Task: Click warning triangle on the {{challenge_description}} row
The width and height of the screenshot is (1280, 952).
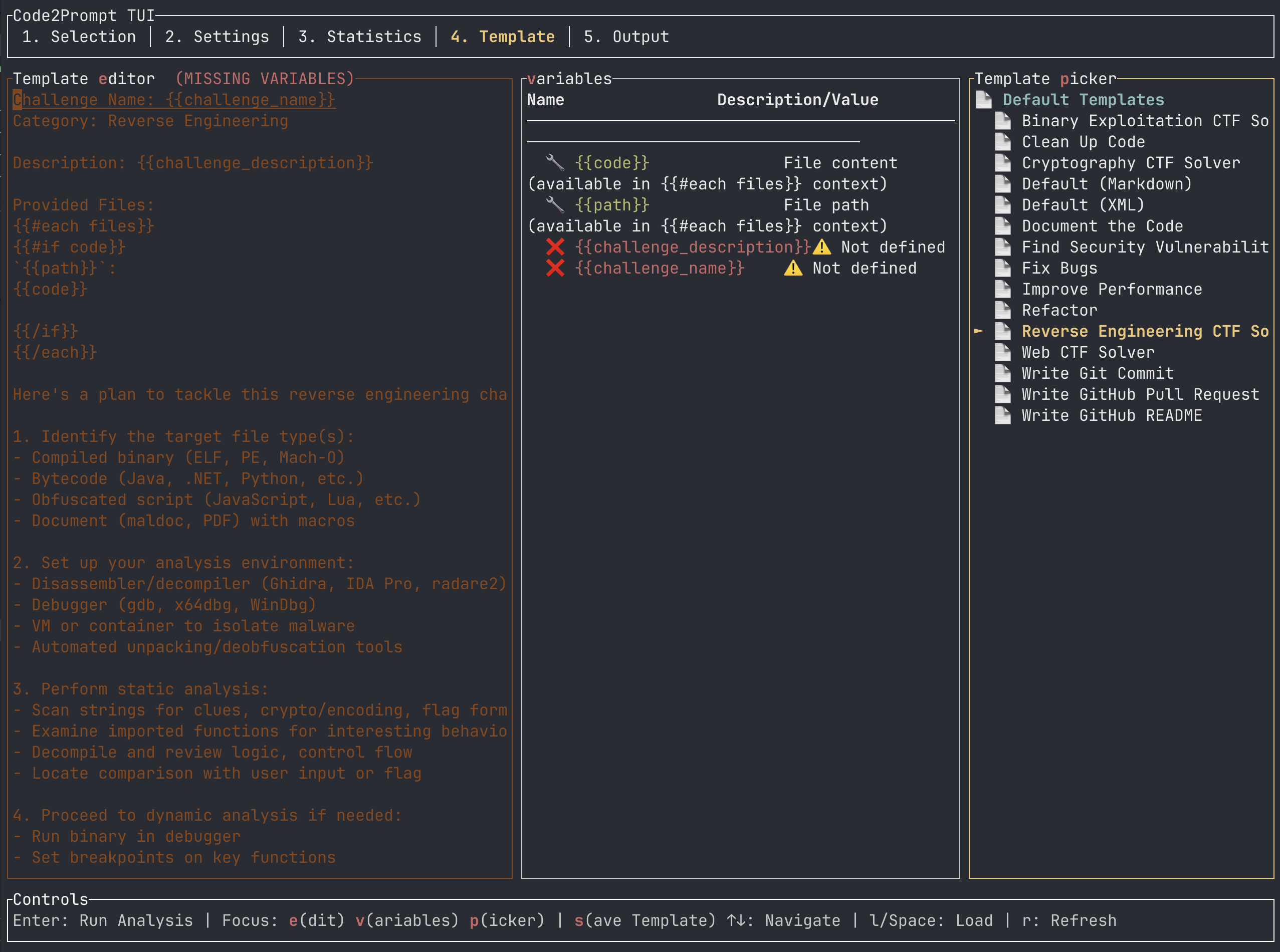Action: click(822, 247)
